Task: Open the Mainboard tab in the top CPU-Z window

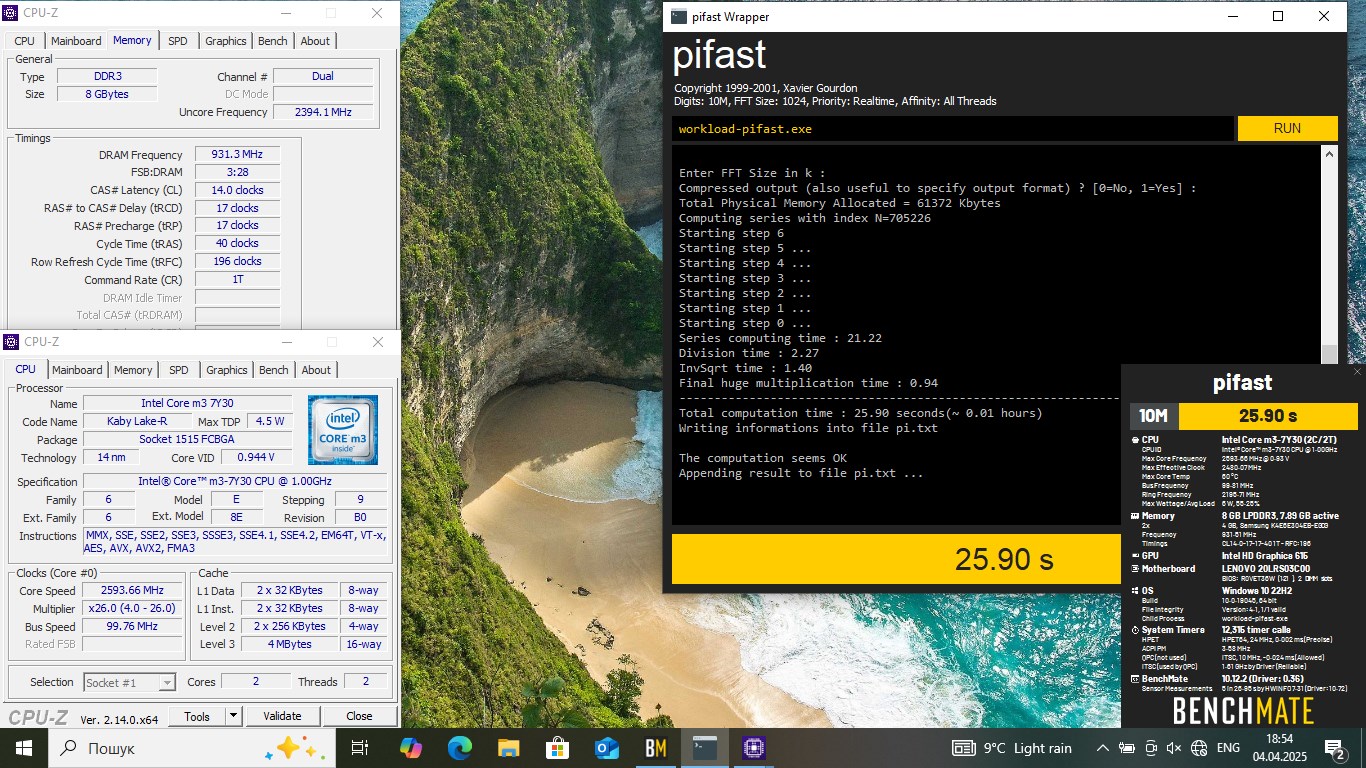Action: 76,41
